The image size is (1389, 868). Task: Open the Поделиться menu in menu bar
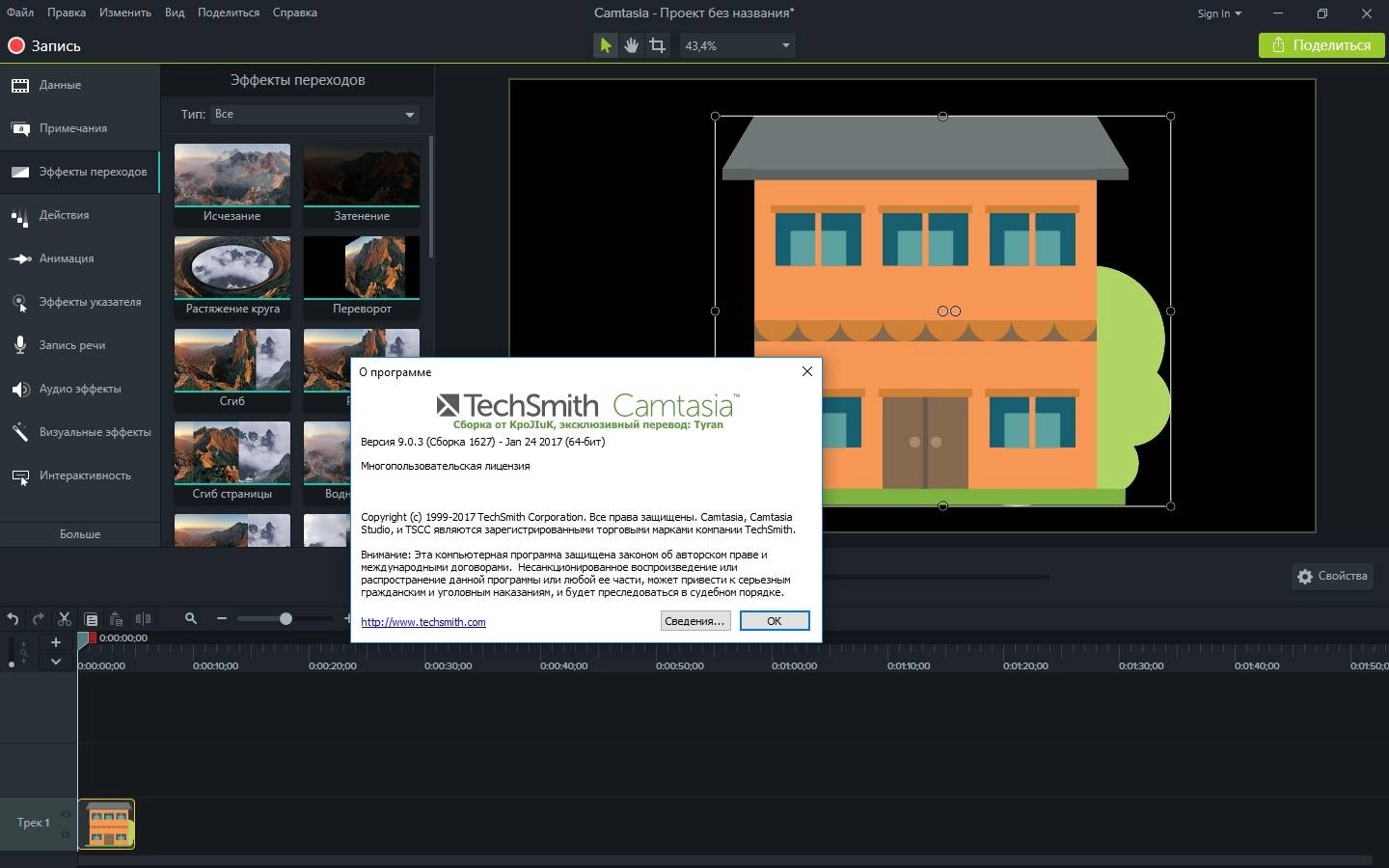coord(229,13)
